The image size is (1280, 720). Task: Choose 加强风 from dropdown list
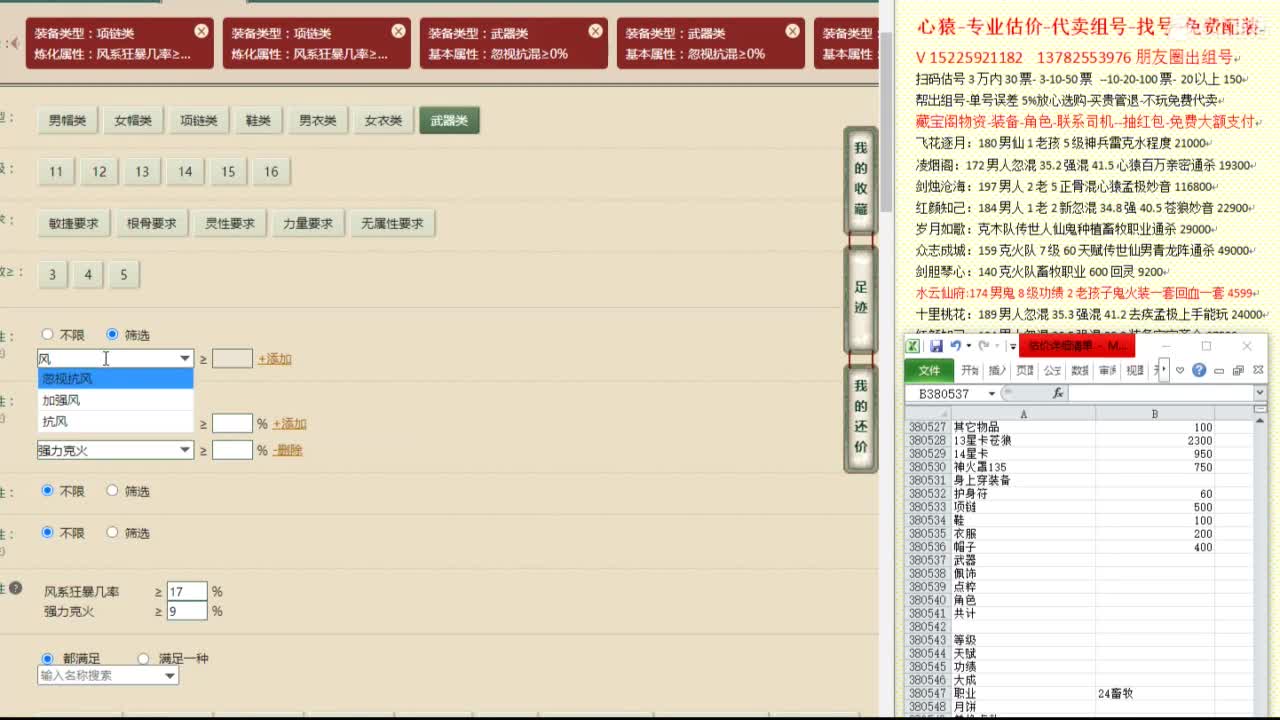point(115,400)
